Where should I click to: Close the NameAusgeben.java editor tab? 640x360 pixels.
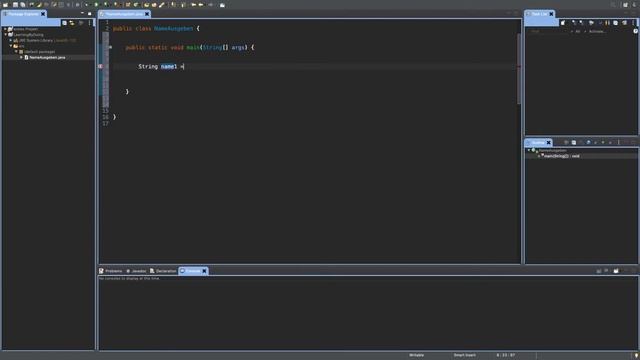point(147,14)
